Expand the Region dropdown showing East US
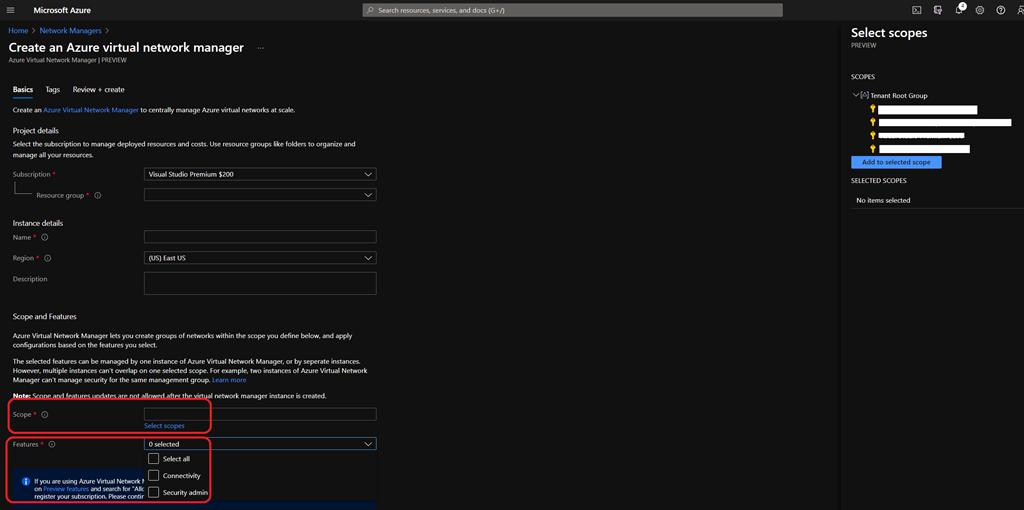Screen dimensions: 1024x510 click(x=260, y=258)
